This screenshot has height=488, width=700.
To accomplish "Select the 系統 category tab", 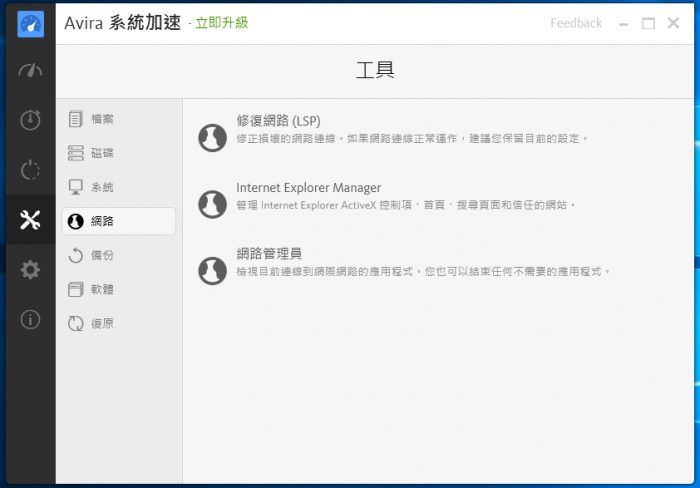I will pyautogui.click(x=119, y=187).
